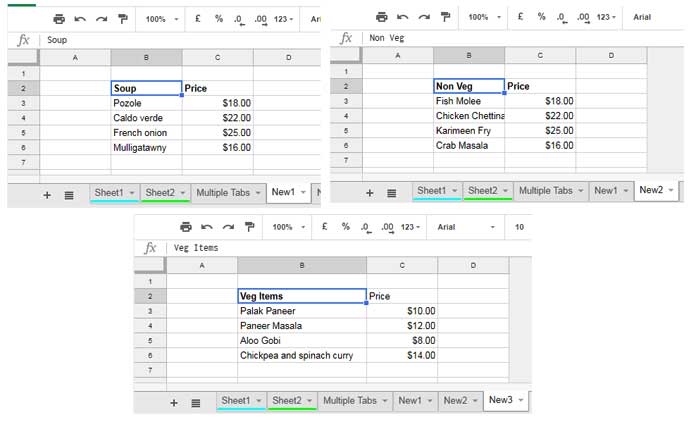696x434 pixels.
Task: Select the French onion cell
Action: tap(146, 133)
